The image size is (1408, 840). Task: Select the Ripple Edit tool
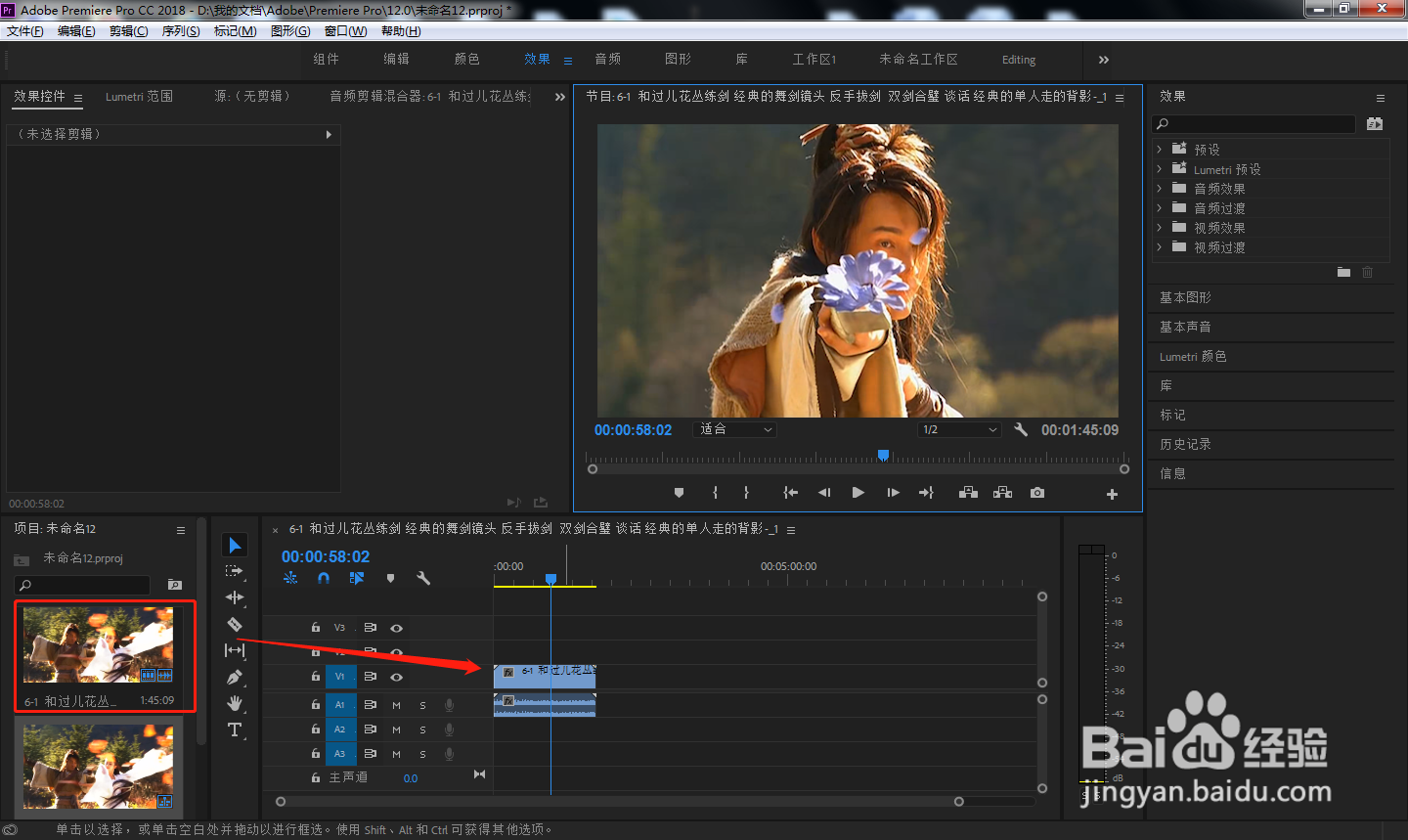(x=235, y=597)
